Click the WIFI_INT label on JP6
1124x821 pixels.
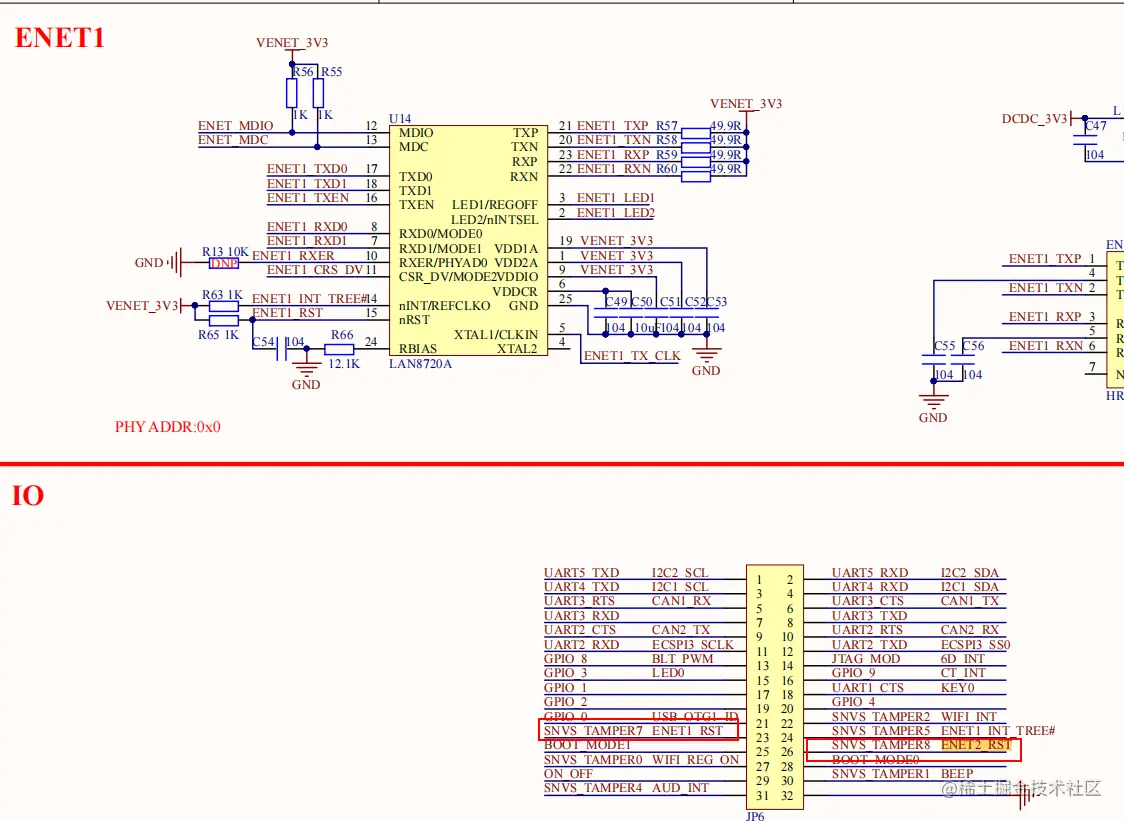coord(968,716)
